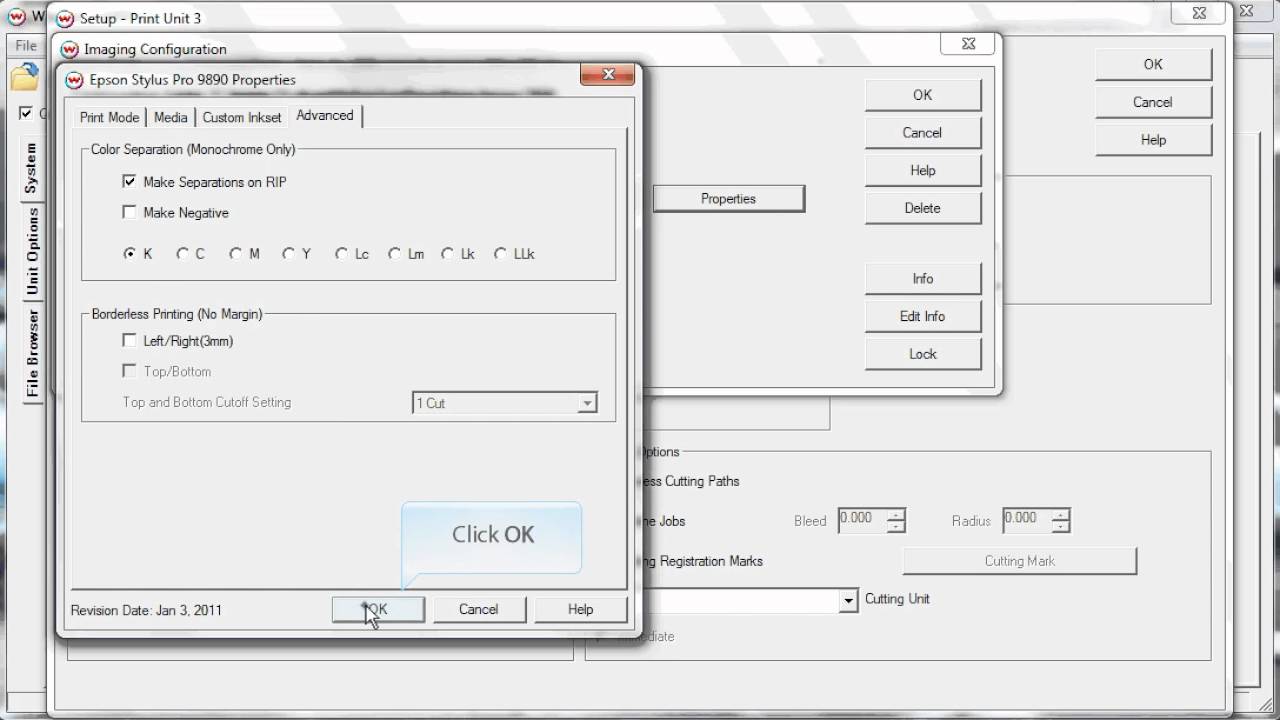Uncheck Make Separations on RIP
1280x720 pixels.
coord(129,181)
